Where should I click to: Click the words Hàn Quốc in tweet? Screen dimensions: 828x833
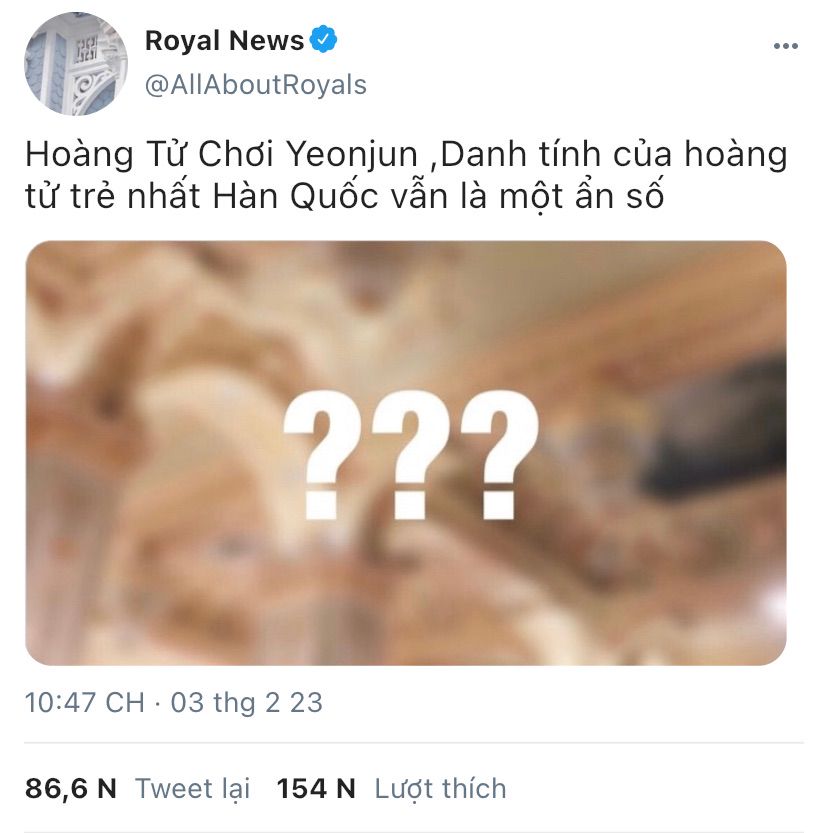pyautogui.click(x=295, y=197)
